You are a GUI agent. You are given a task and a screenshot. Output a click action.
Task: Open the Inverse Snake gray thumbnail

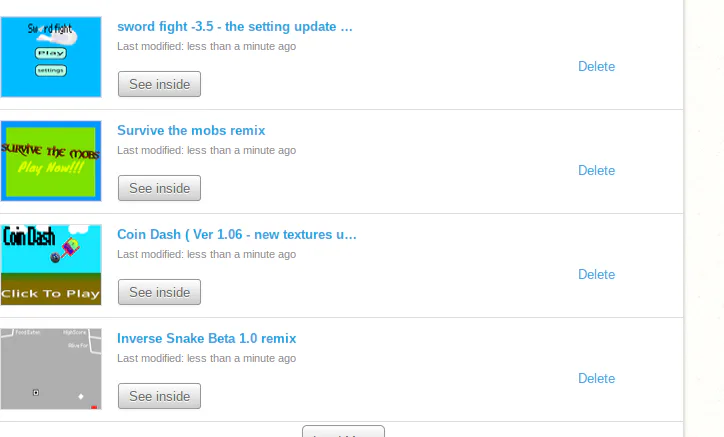51,369
